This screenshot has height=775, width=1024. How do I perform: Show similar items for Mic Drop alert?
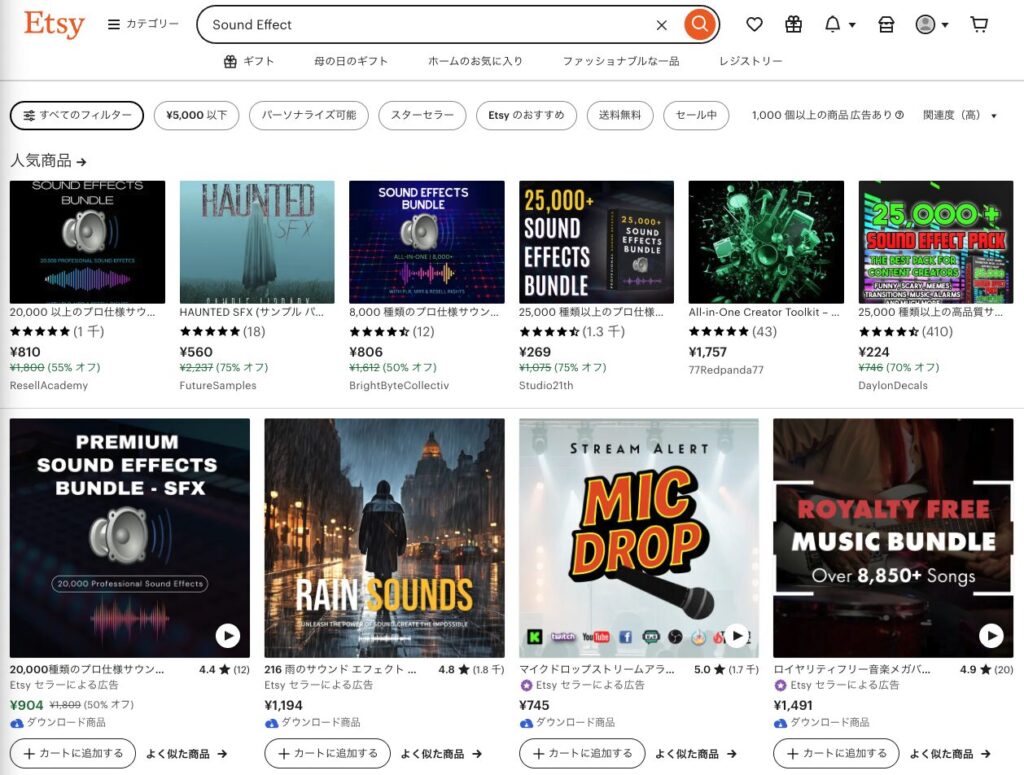[696, 753]
